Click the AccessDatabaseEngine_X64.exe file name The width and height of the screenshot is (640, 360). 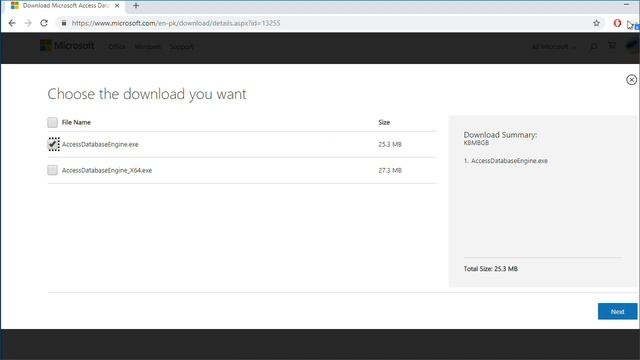[107, 171]
